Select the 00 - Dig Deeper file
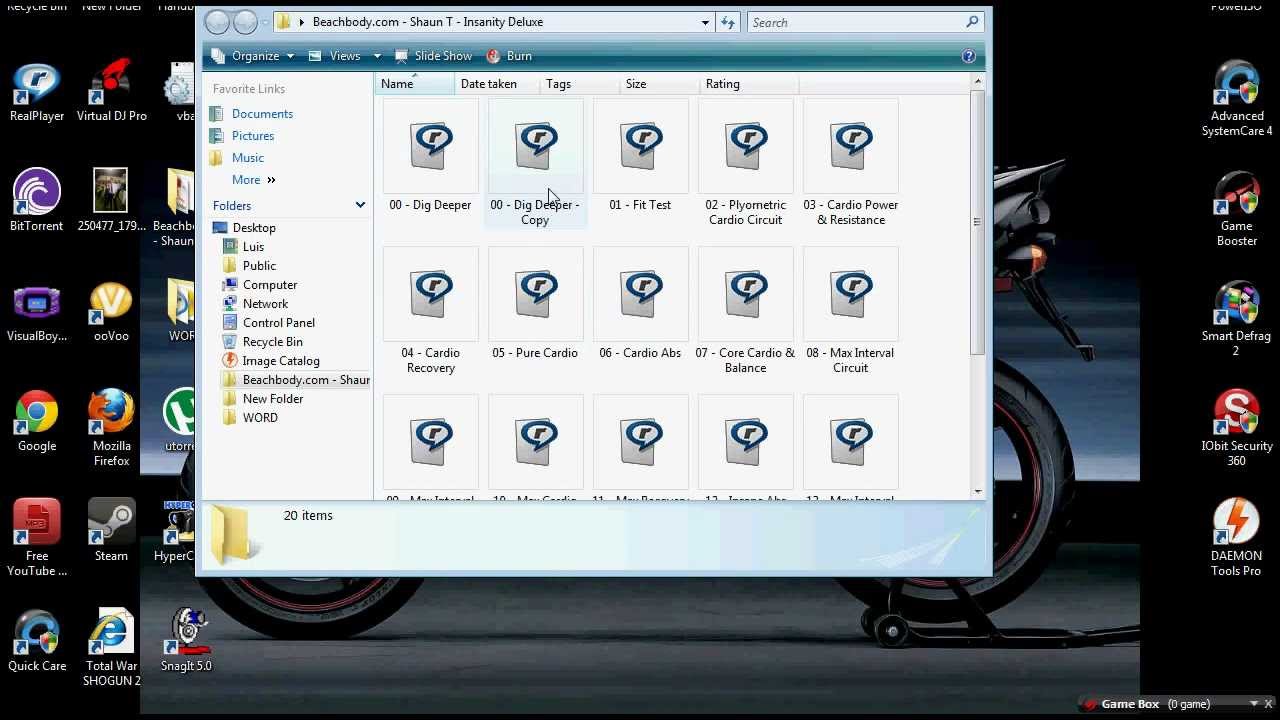 pos(430,156)
